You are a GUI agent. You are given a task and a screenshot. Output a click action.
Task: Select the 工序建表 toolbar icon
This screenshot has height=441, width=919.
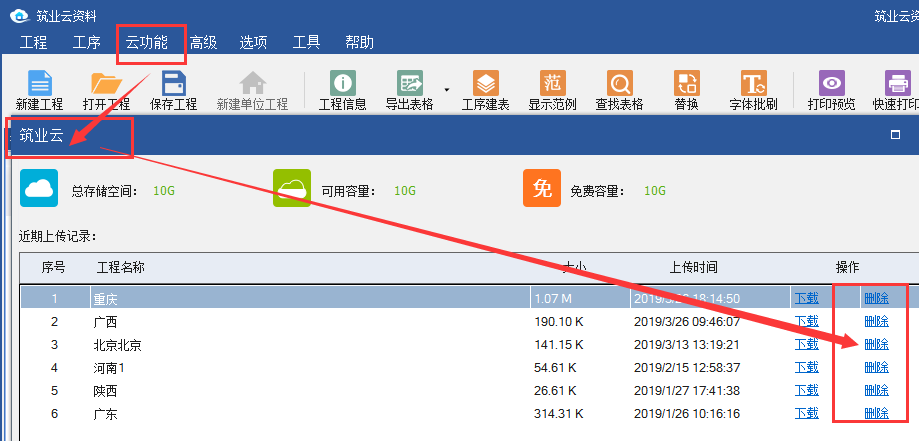(485, 84)
